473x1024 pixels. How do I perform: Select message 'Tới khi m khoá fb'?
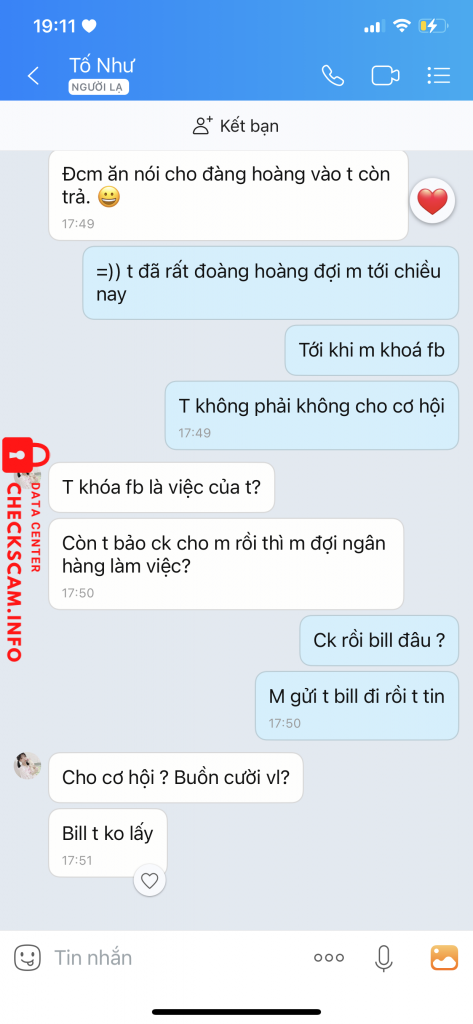[372, 350]
